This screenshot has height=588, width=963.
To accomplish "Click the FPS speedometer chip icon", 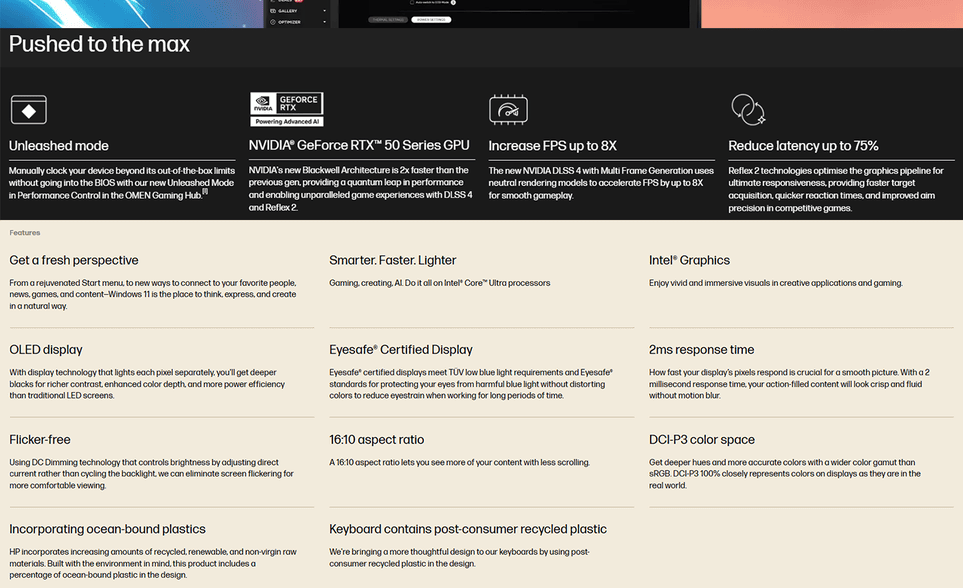I will (x=508, y=109).
